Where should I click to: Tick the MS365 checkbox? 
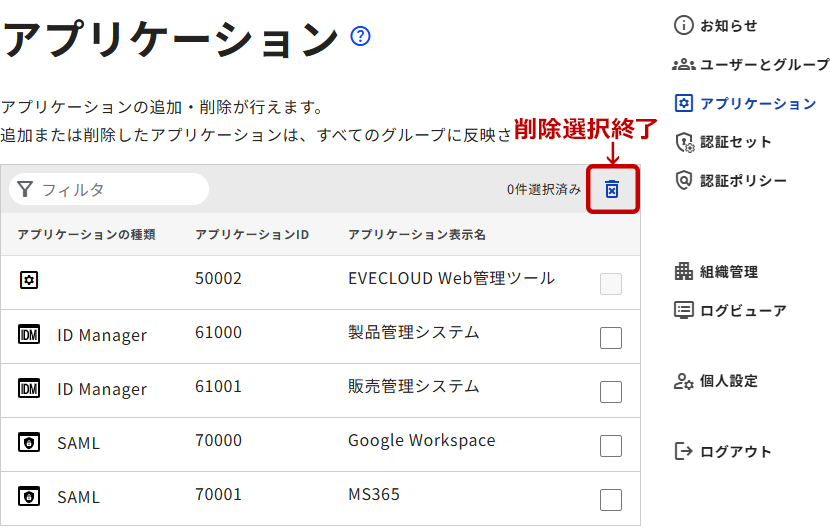pyautogui.click(x=611, y=500)
